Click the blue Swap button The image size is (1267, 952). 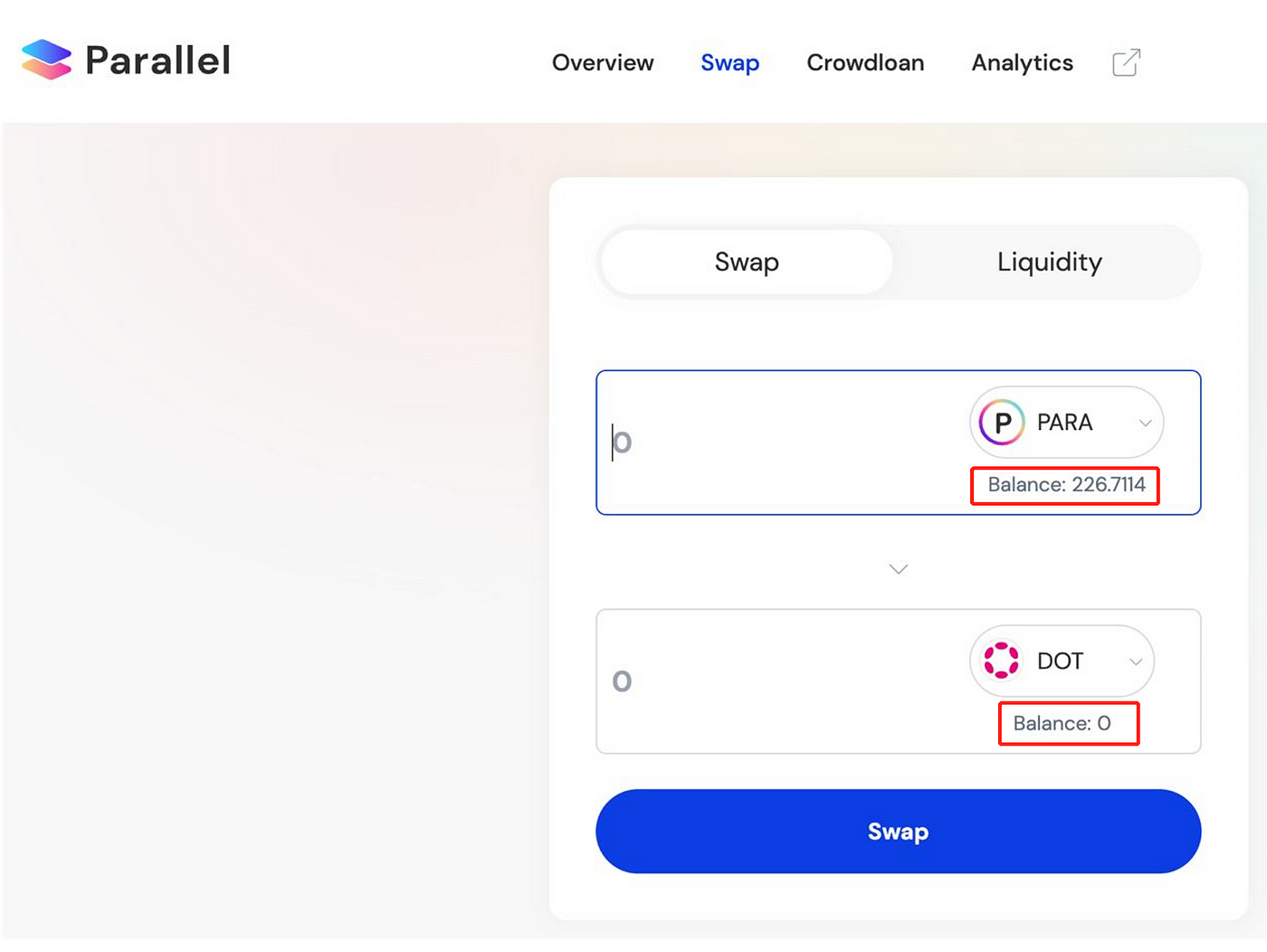pos(898,831)
